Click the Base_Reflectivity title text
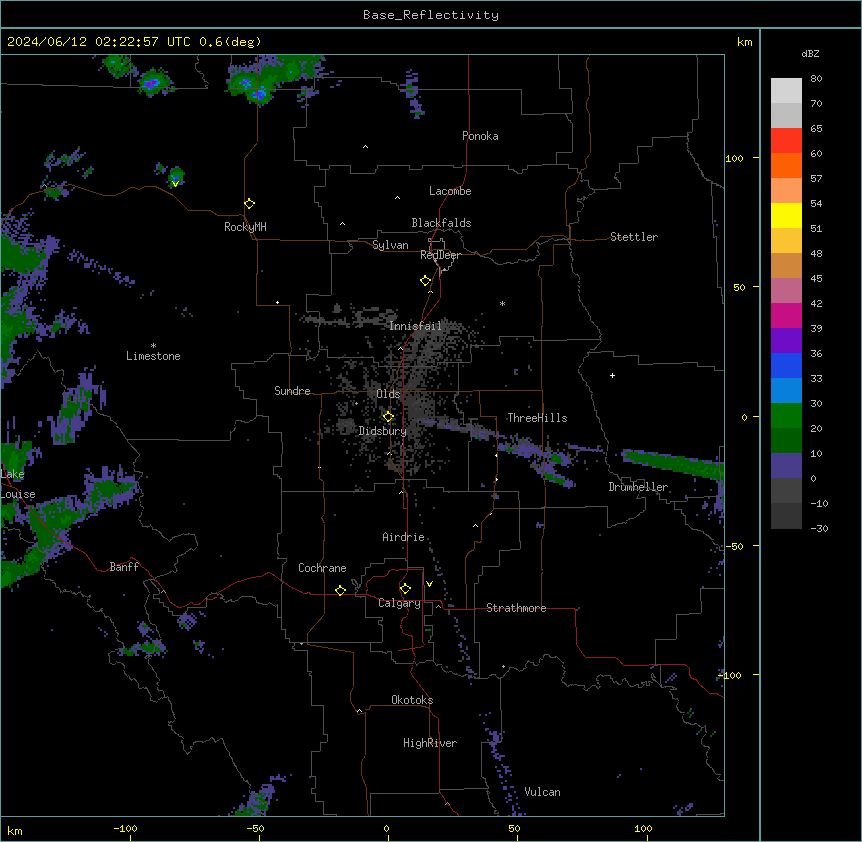 [x=431, y=15]
